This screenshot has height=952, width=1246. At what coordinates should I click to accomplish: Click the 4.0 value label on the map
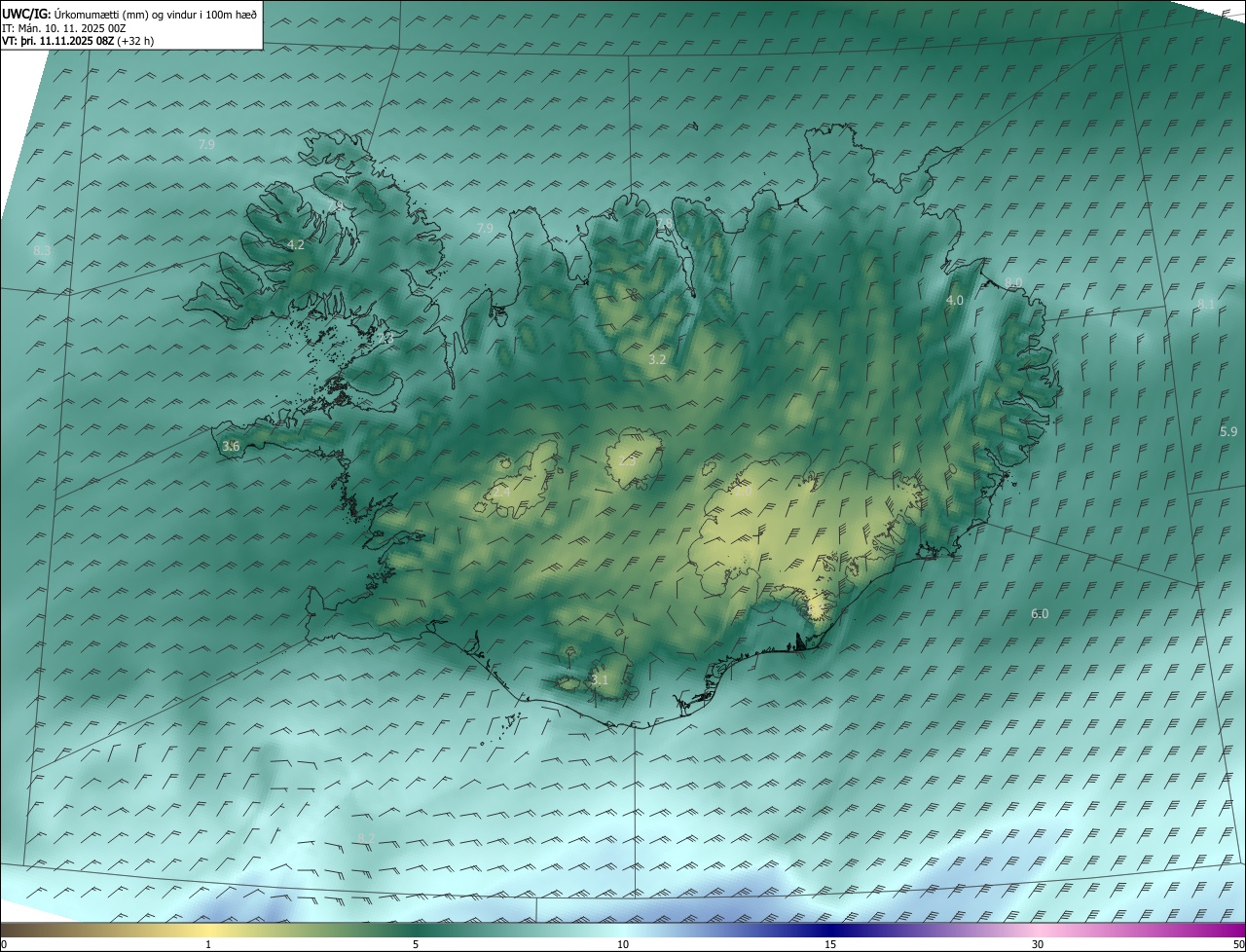pos(955,301)
